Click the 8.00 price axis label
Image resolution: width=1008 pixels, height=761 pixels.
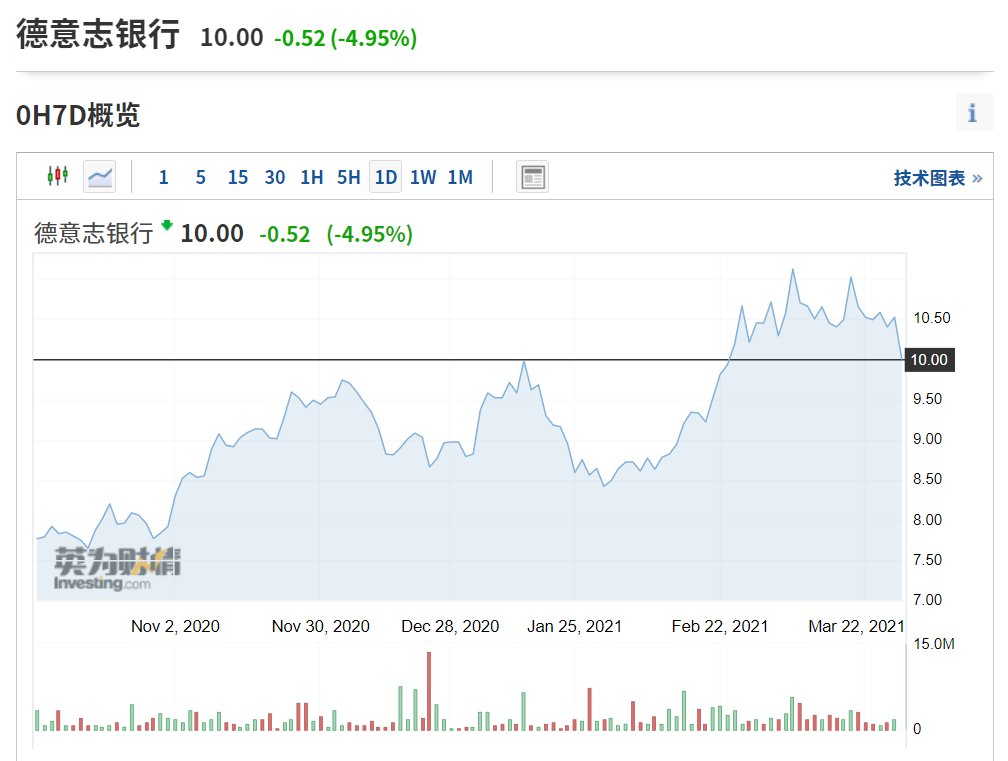(x=927, y=520)
